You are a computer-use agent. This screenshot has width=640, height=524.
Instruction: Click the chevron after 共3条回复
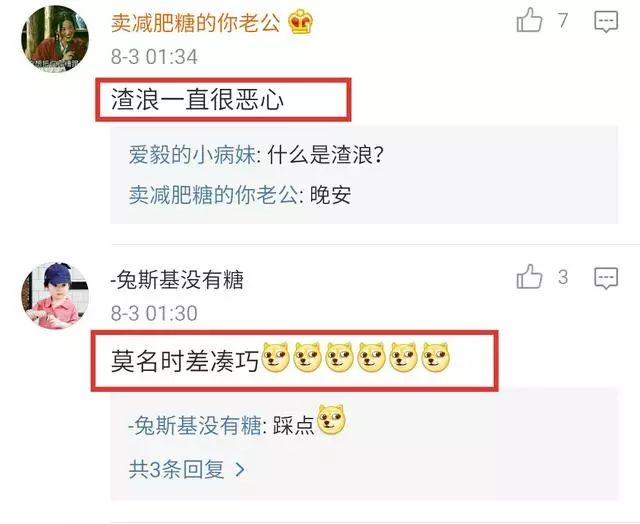pos(240,470)
